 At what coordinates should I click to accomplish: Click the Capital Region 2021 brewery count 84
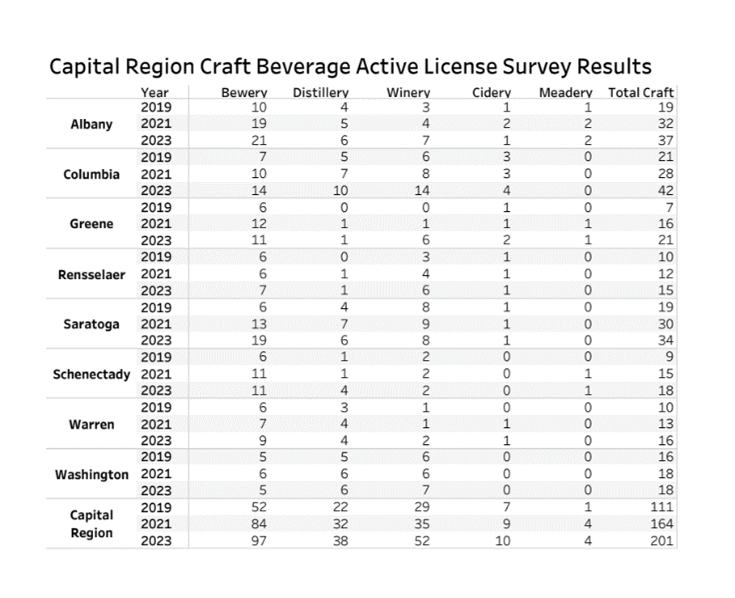click(x=257, y=524)
